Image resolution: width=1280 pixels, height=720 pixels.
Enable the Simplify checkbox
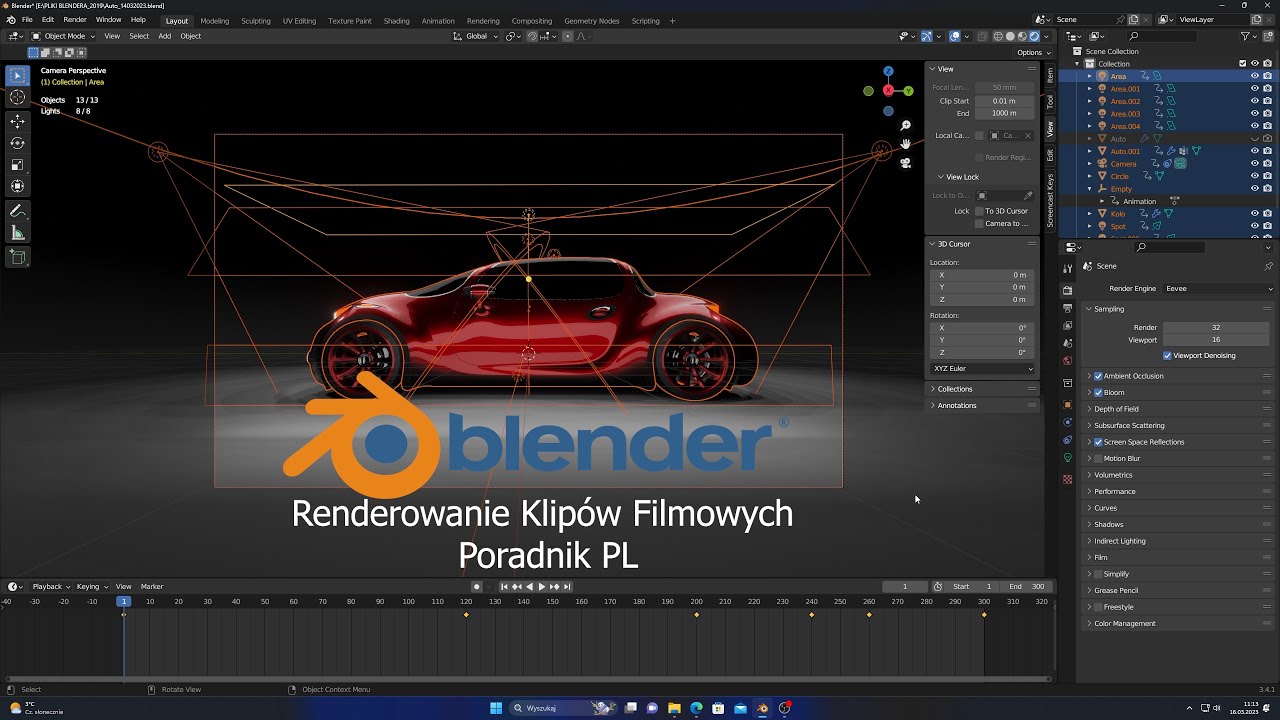tap(1098, 574)
